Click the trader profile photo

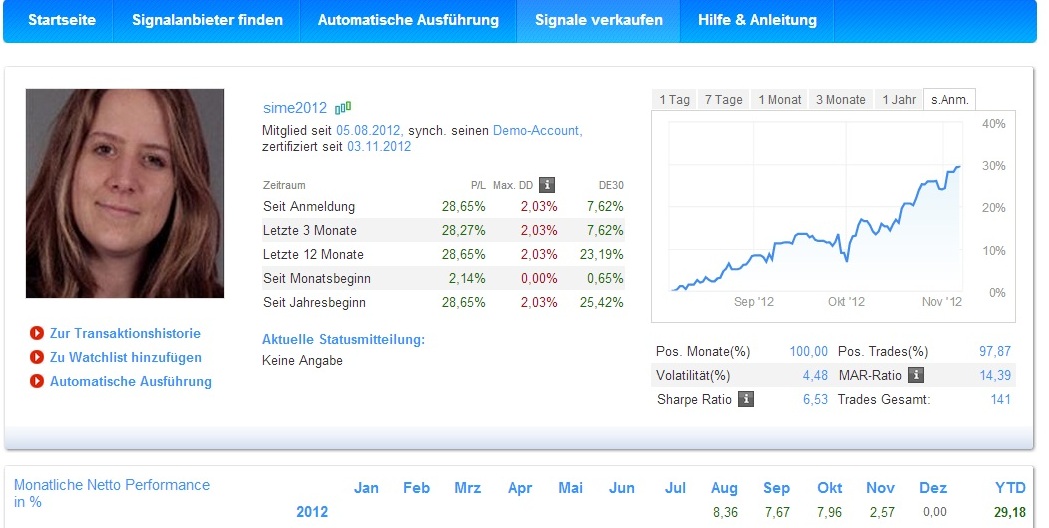(x=125, y=193)
